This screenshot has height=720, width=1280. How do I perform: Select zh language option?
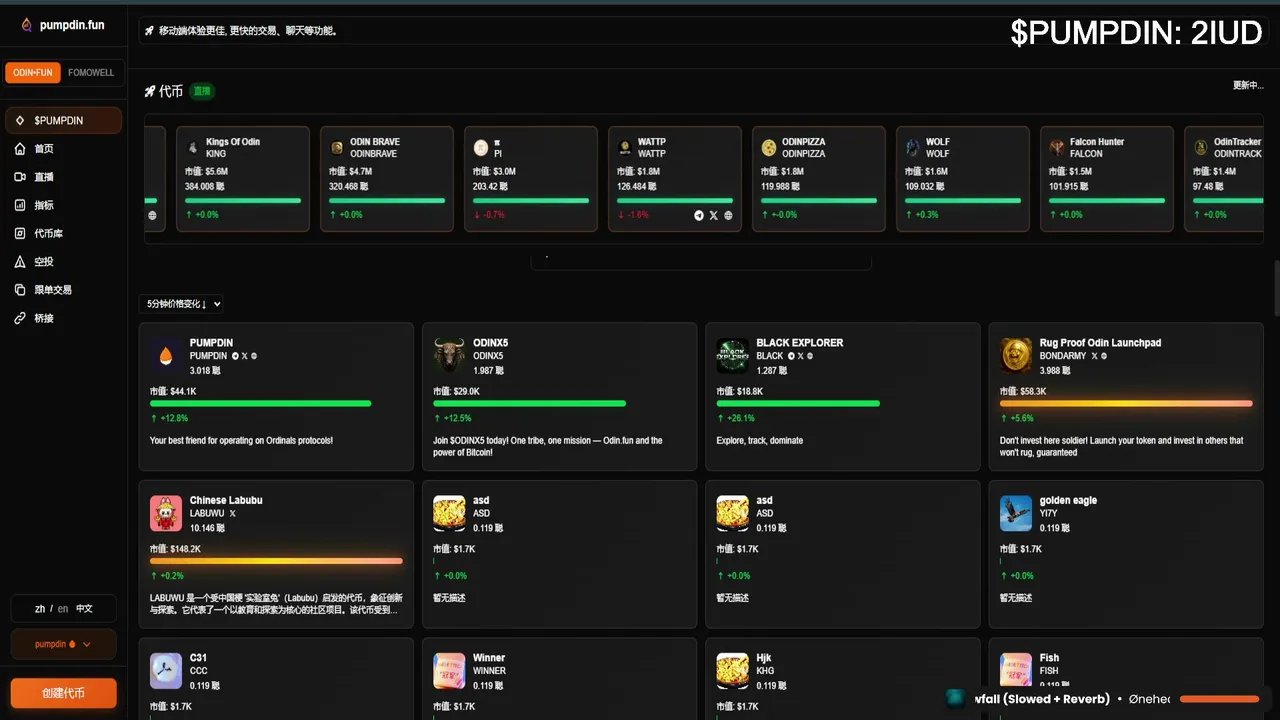(40, 608)
